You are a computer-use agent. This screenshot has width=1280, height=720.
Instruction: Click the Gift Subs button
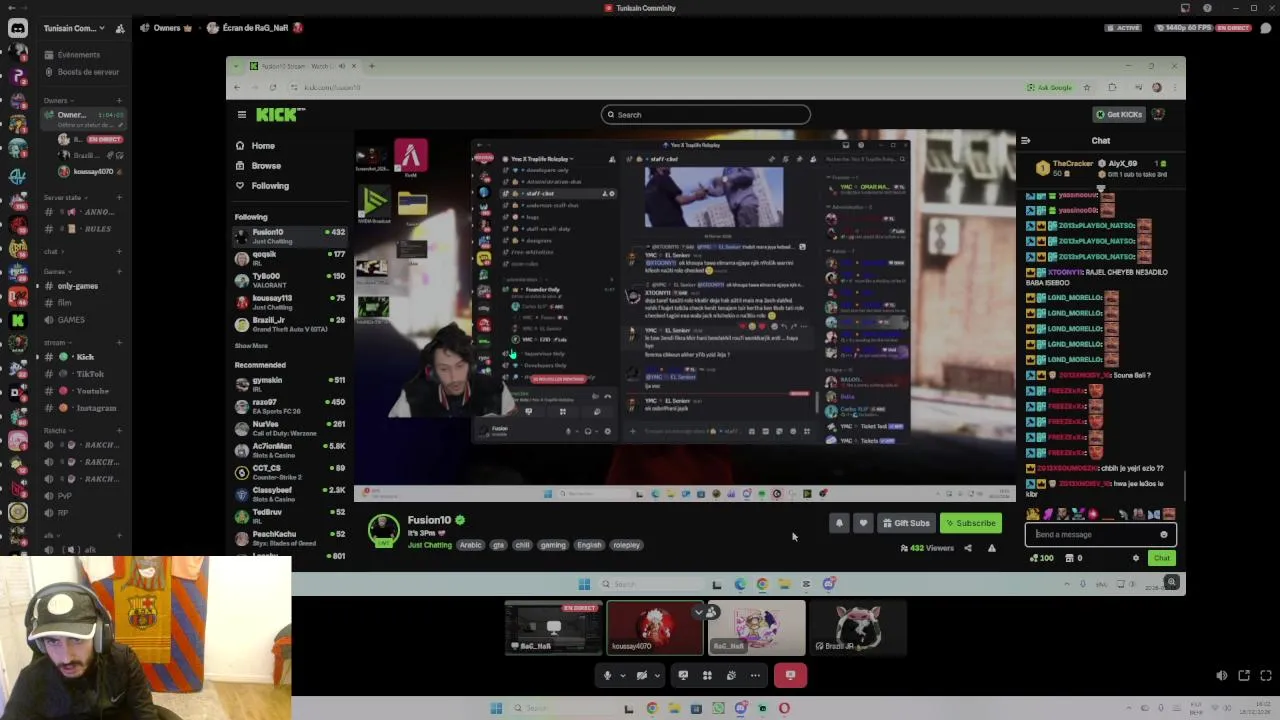click(x=906, y=523)
